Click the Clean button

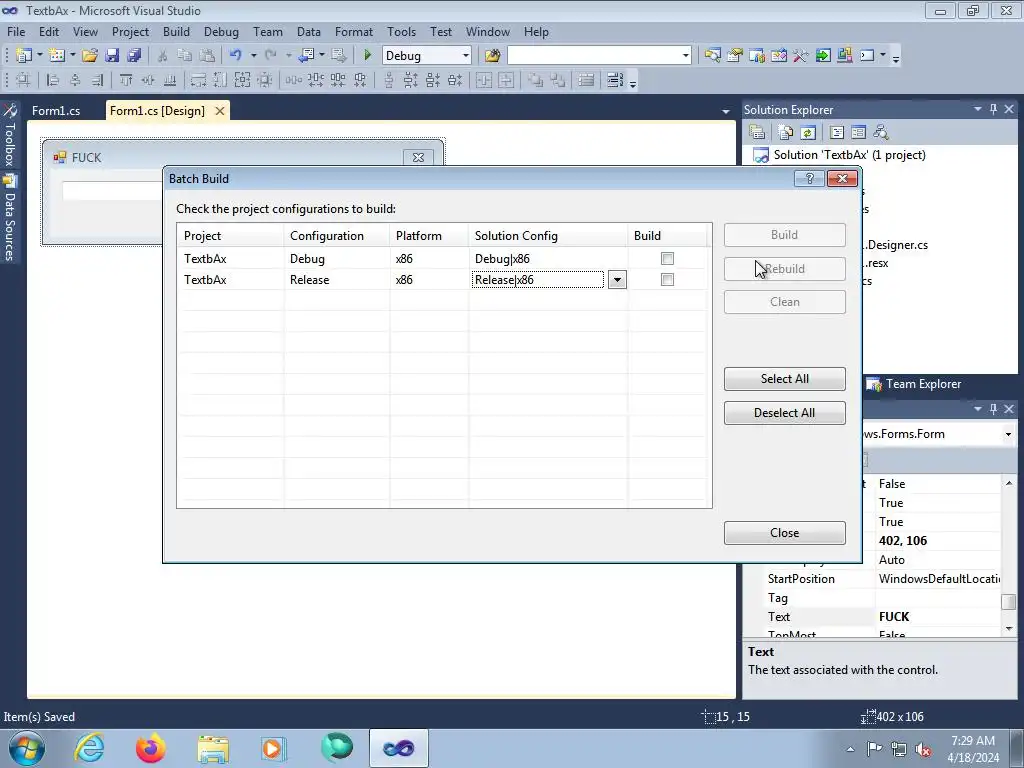click(x=784, y=302)
